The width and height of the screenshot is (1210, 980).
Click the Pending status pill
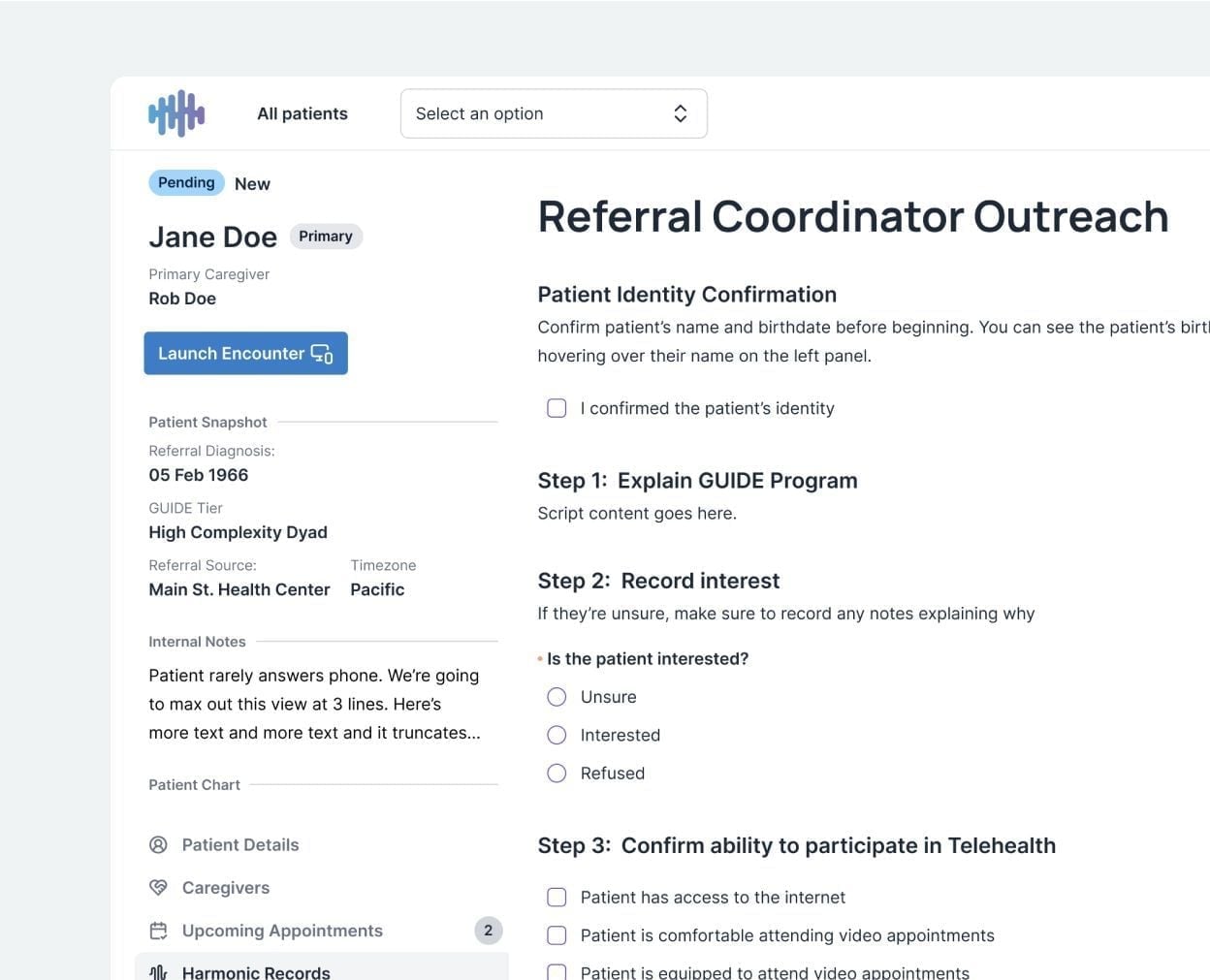pyautogui.click(x=186, y=182)
